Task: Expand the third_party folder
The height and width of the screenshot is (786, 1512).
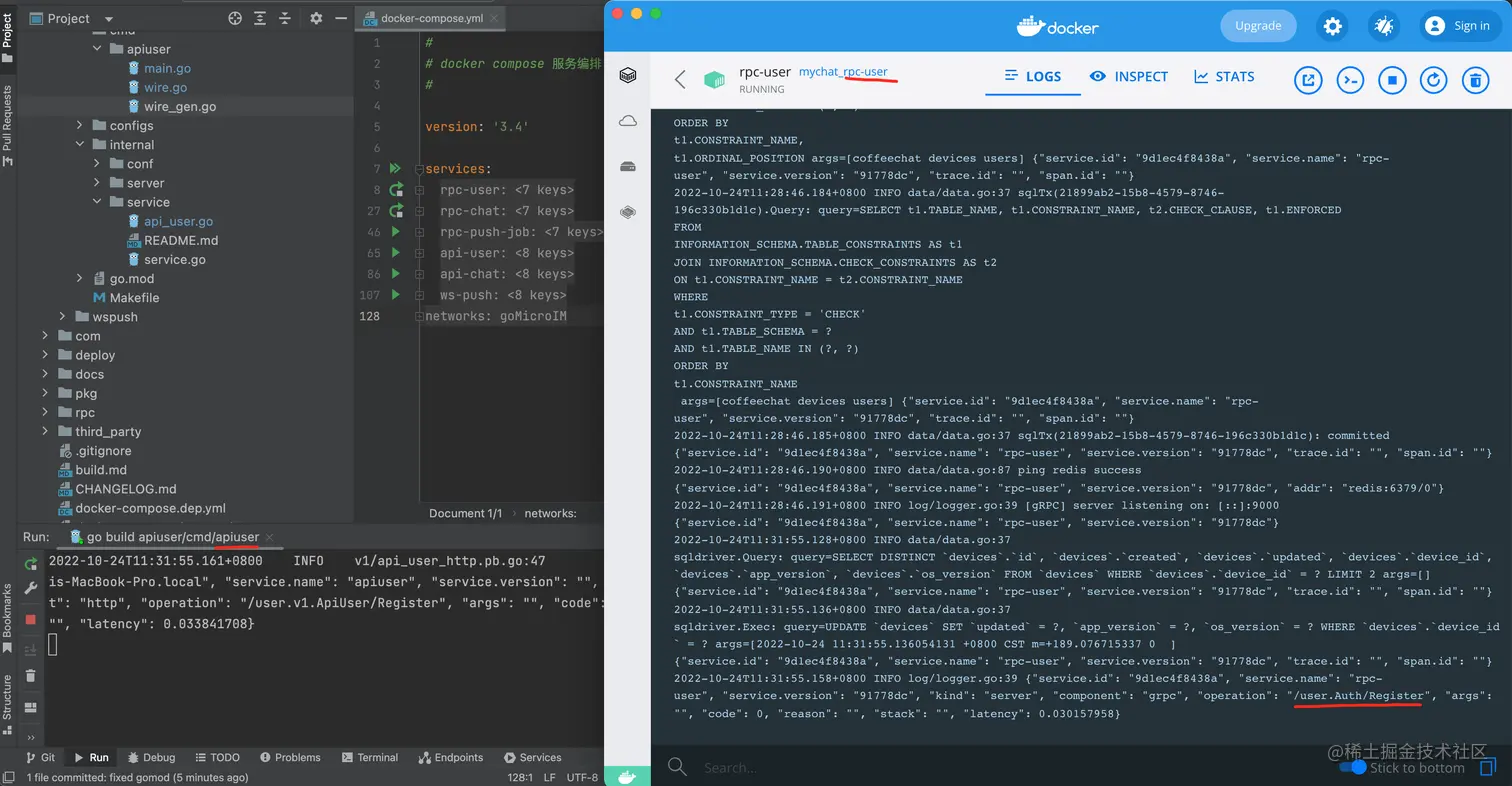Action: pos(45,432)
